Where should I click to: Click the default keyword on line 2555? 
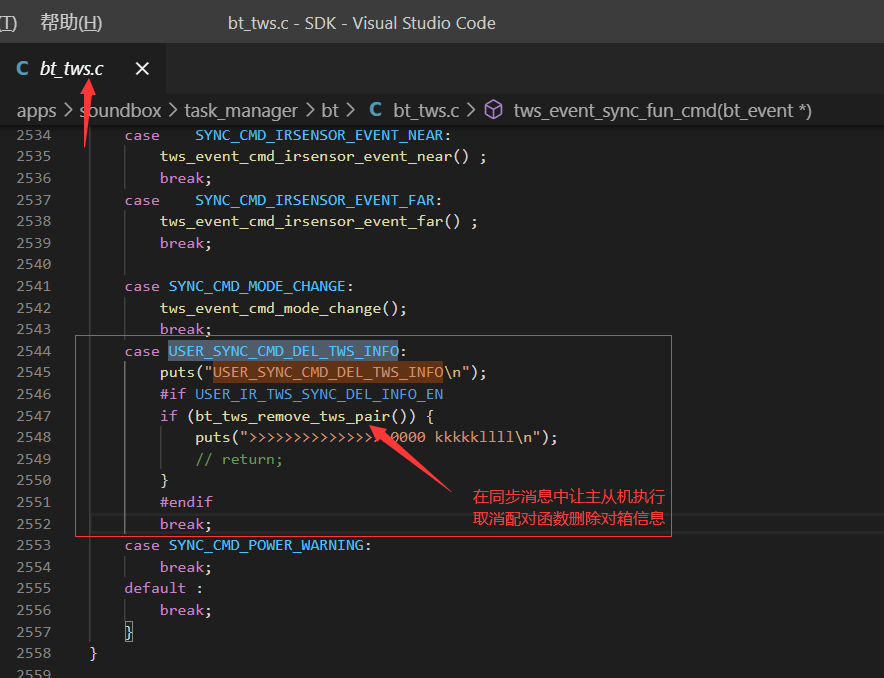click(155, 588)
